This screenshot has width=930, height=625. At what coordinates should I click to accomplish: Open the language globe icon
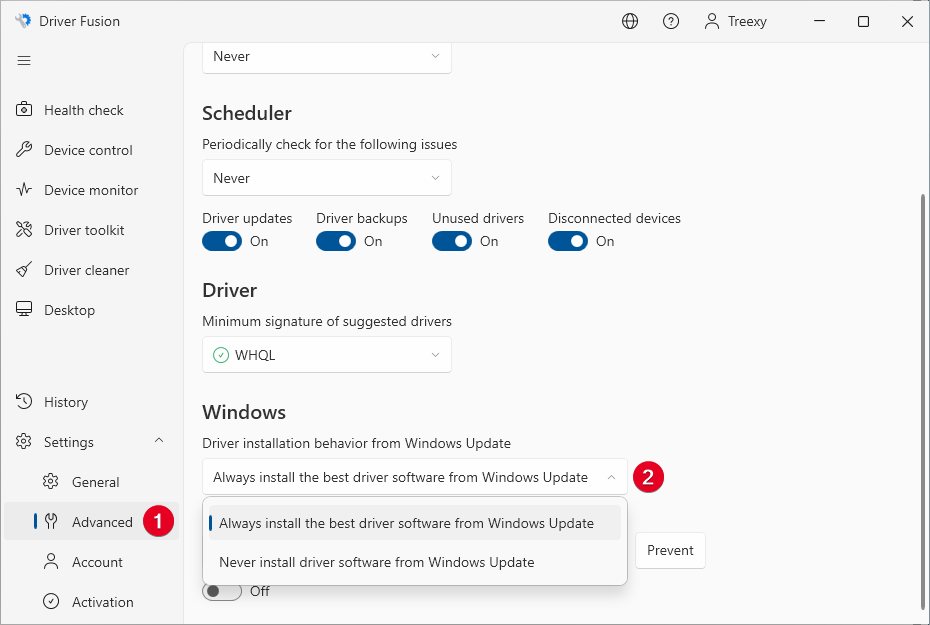[x=630, y=21]
